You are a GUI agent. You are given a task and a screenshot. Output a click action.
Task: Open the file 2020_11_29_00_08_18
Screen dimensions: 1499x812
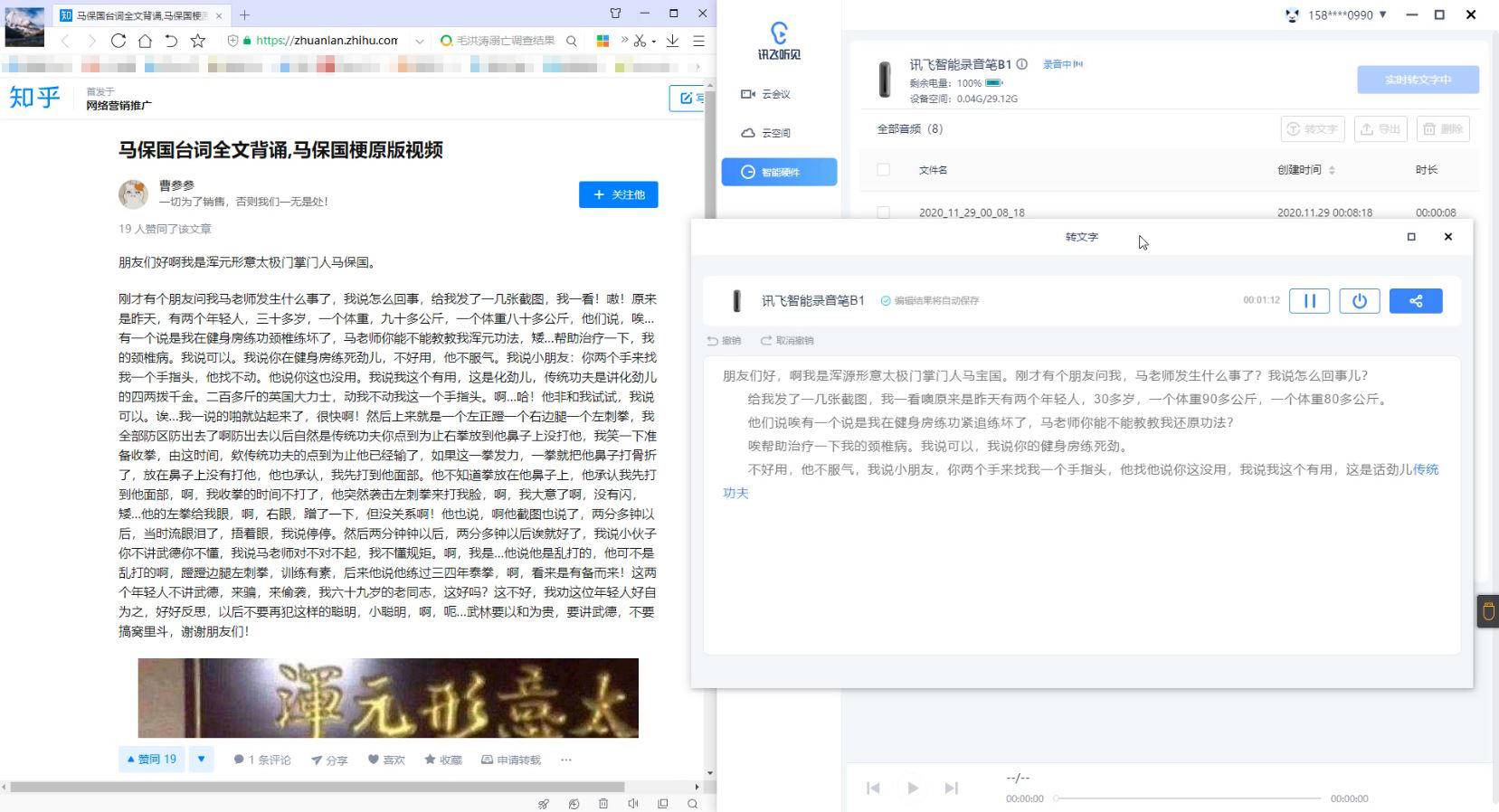coord(972,212)
